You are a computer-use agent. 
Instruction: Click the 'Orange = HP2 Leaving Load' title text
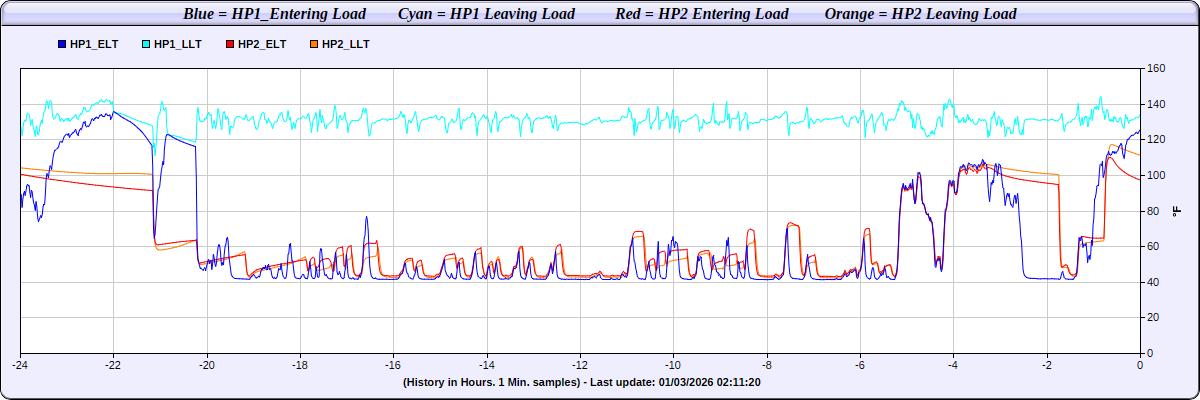point(920,14)
